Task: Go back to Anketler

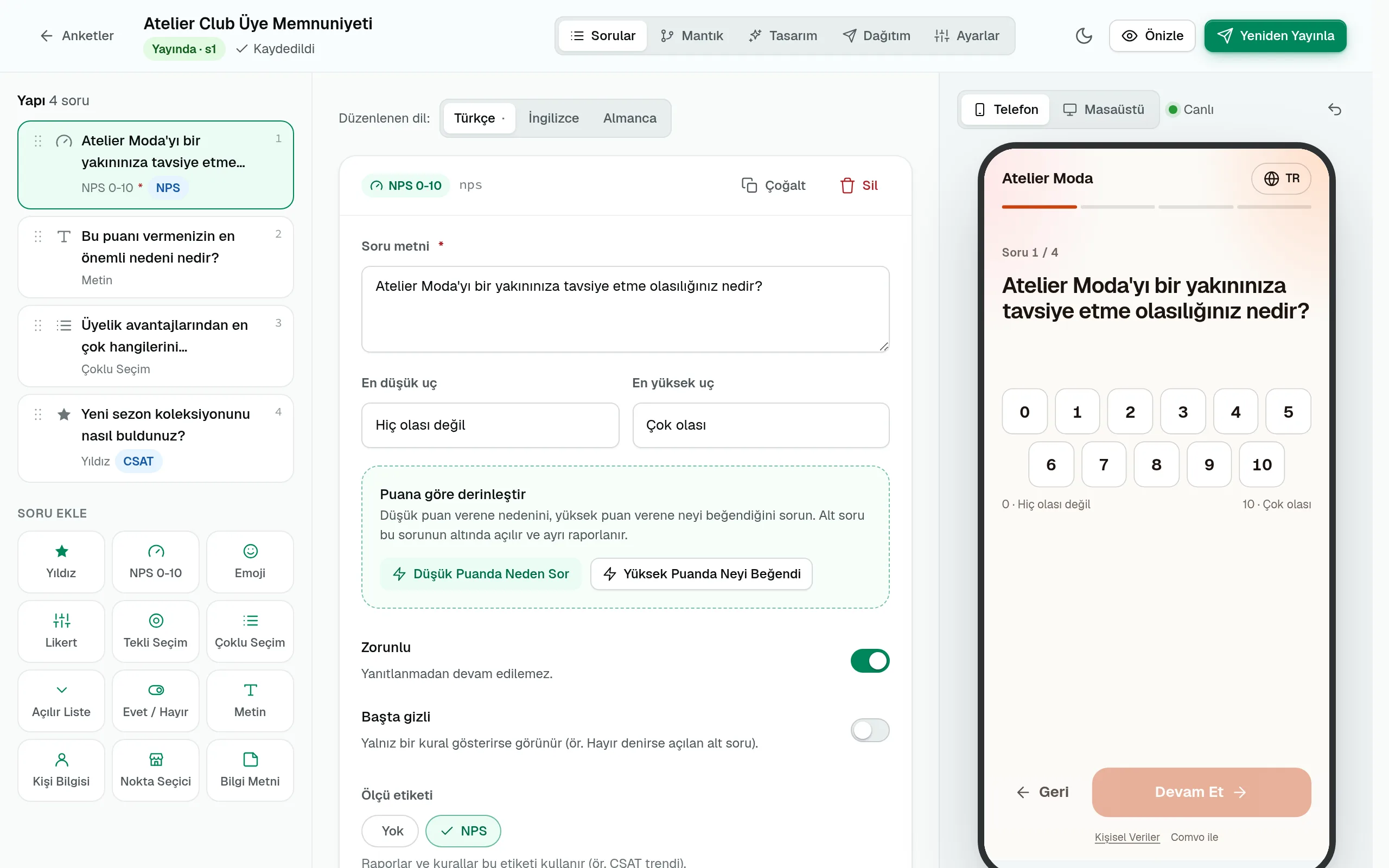Action: [77, 36]
